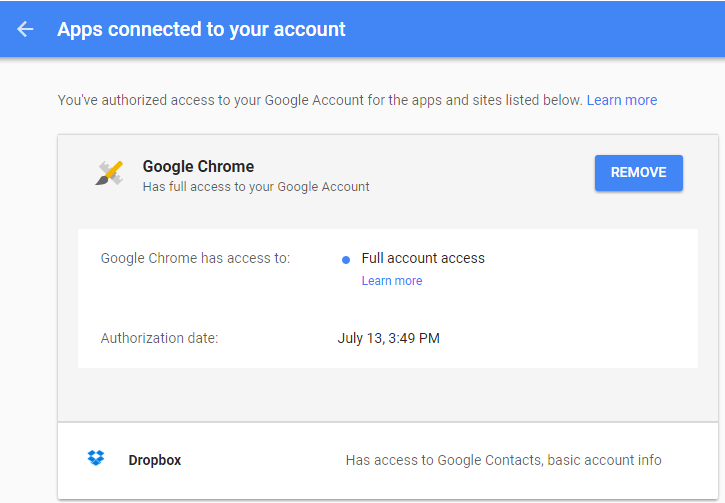
Task: Click the blue header bar
Action: [x=362, y=29]
